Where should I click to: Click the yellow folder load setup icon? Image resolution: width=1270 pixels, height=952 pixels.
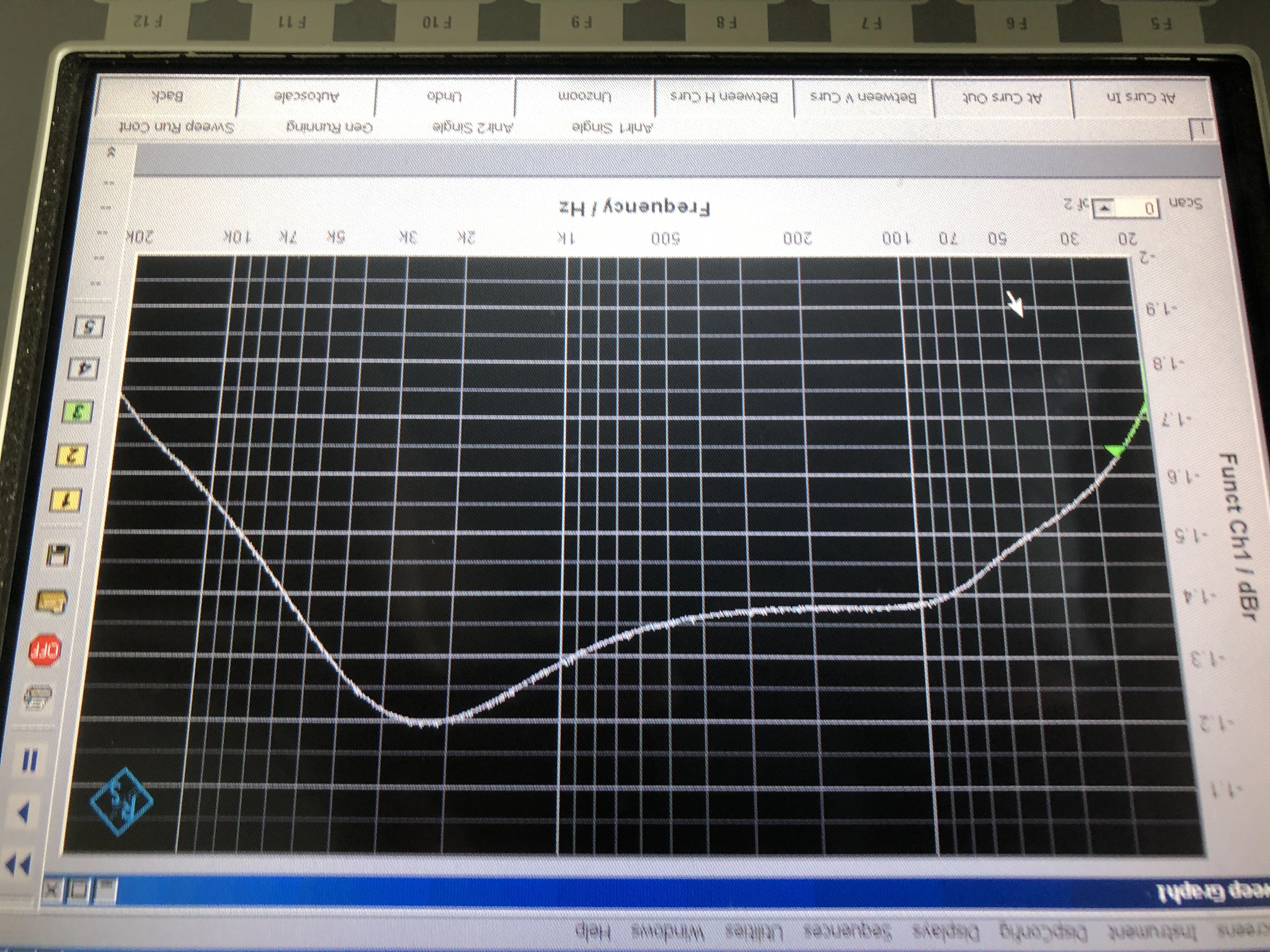pyautogui.click(x=51, y=602)
